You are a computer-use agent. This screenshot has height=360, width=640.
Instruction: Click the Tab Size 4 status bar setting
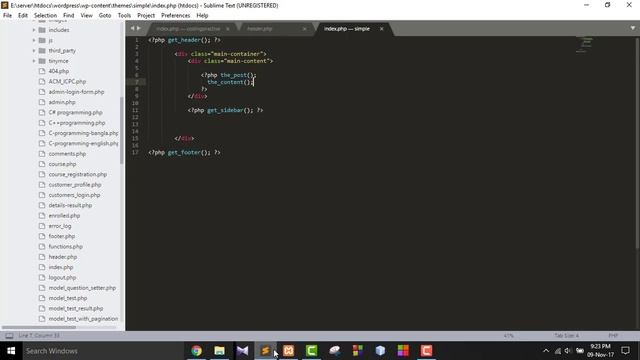click(566, 336)
